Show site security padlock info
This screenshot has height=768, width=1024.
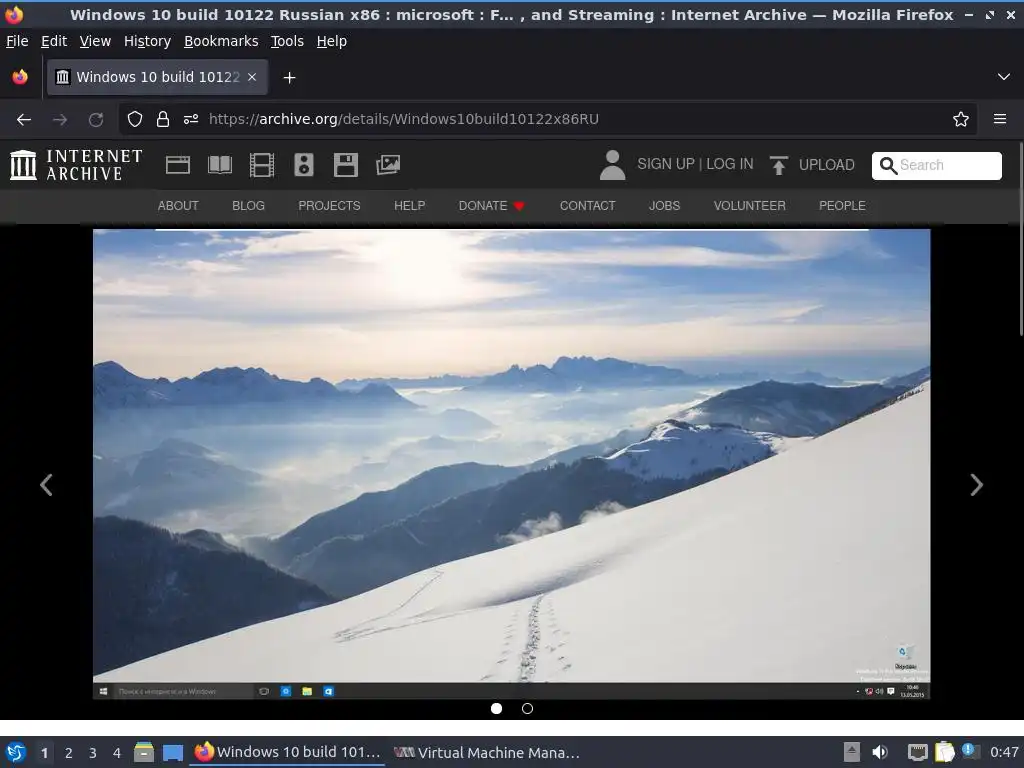tap(163, 120)
